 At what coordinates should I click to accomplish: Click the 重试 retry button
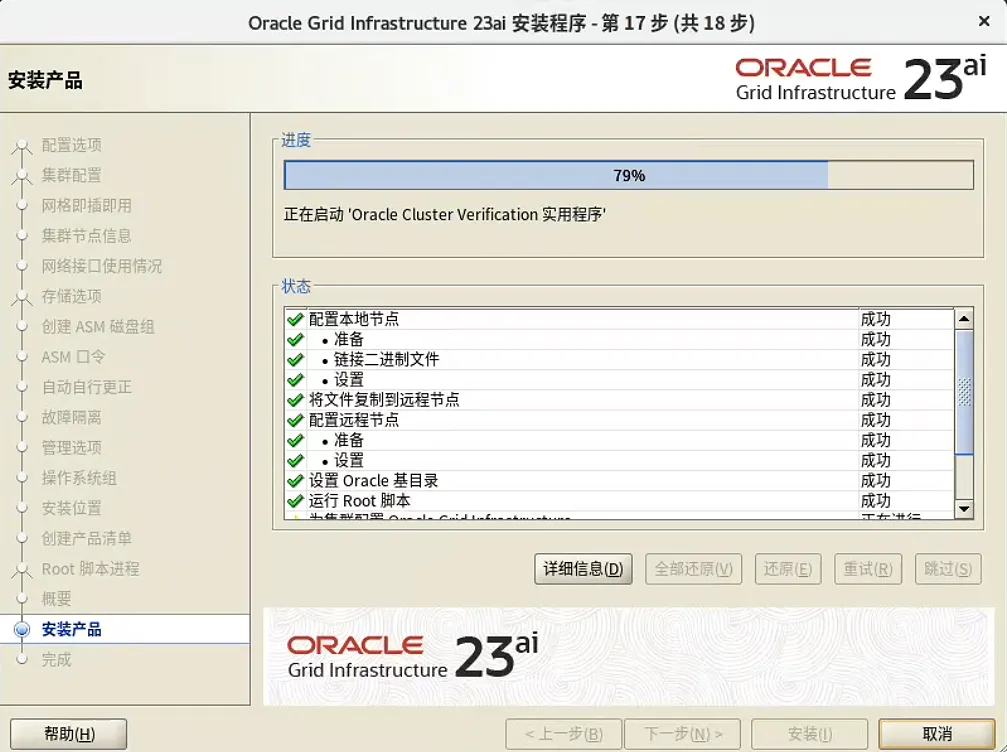click(866, 569)
